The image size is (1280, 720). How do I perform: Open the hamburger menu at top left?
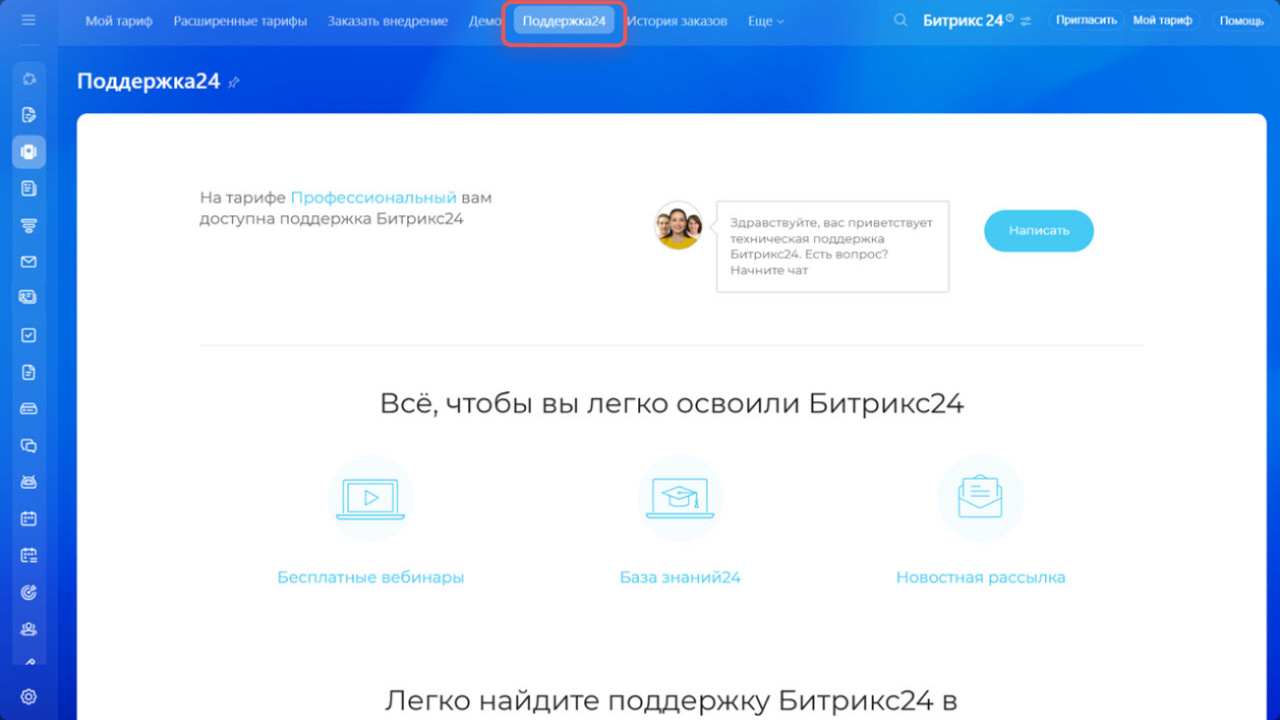pos(28,20)
